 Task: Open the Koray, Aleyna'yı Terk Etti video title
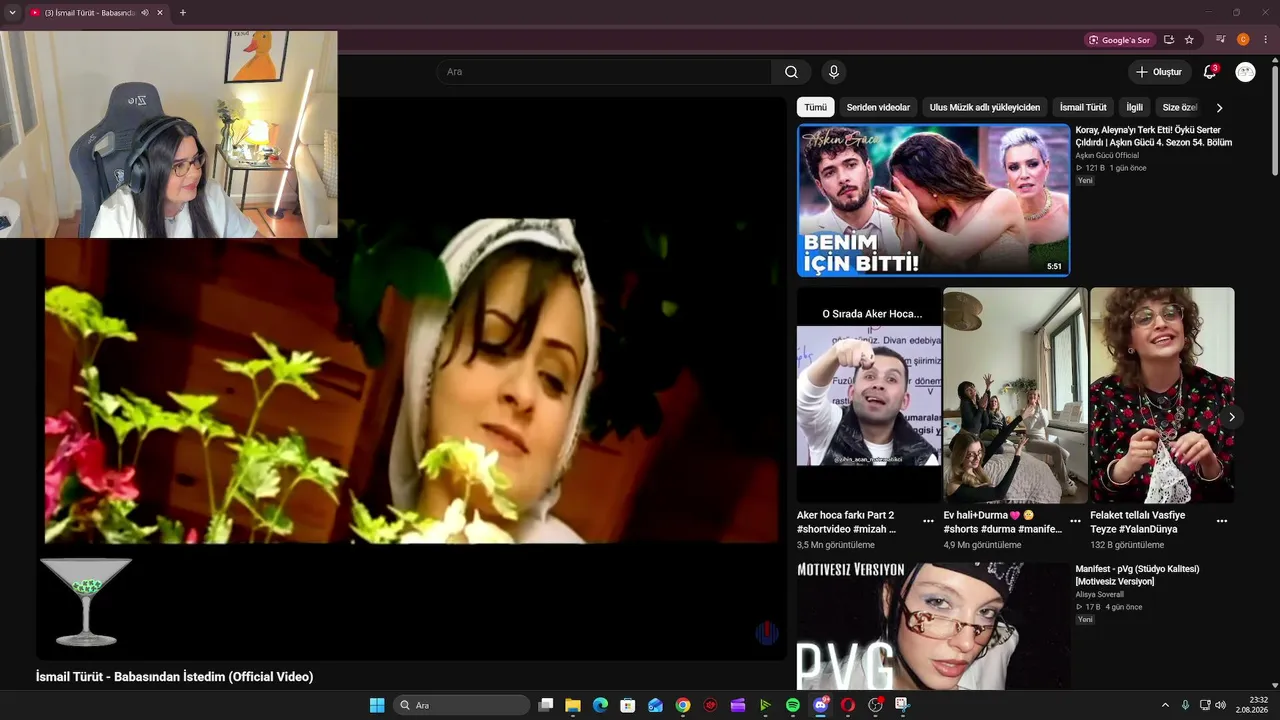tap(1154, 136)
